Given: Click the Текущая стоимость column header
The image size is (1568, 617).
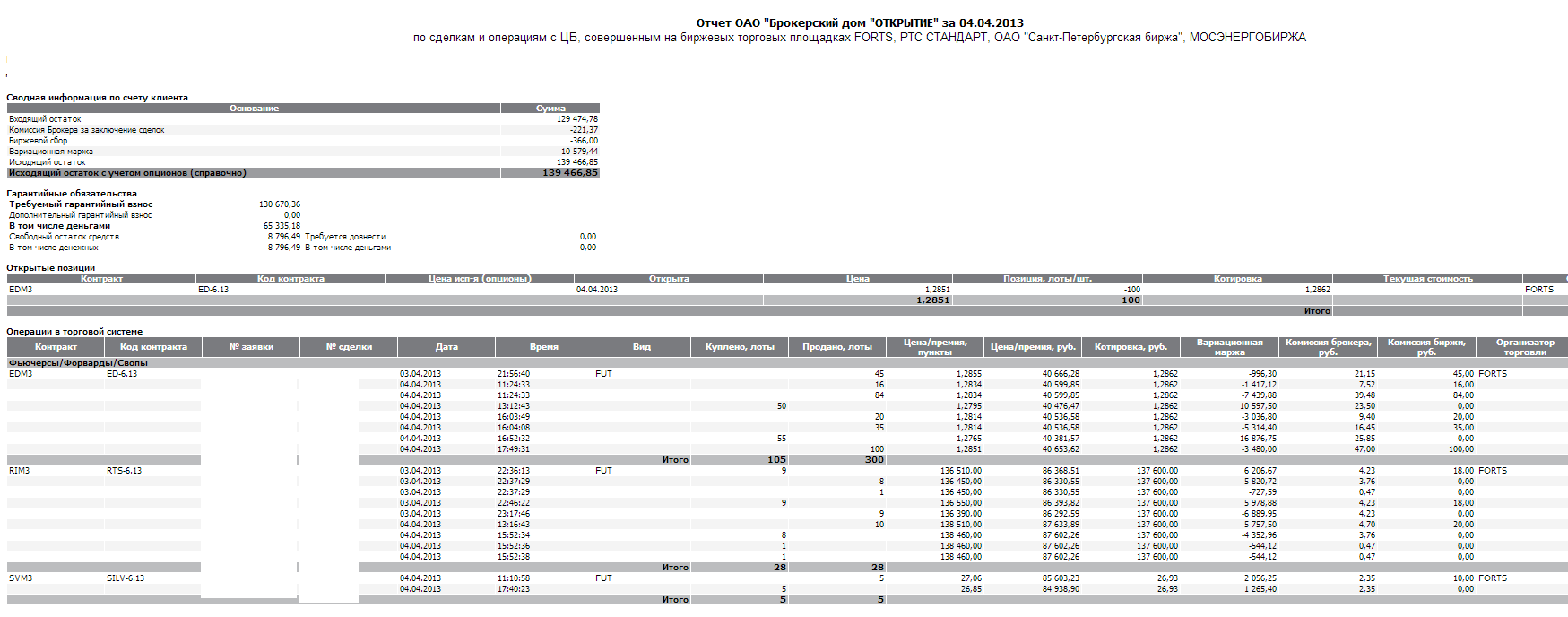Looking at the screenshot, I should [x=1427, y=279].
